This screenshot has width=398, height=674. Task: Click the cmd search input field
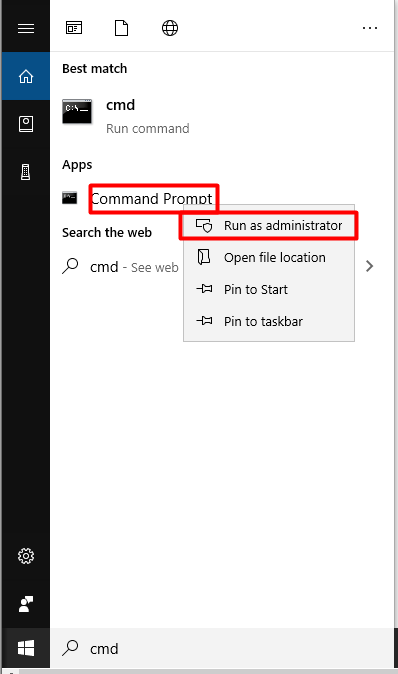coord(222,648)
